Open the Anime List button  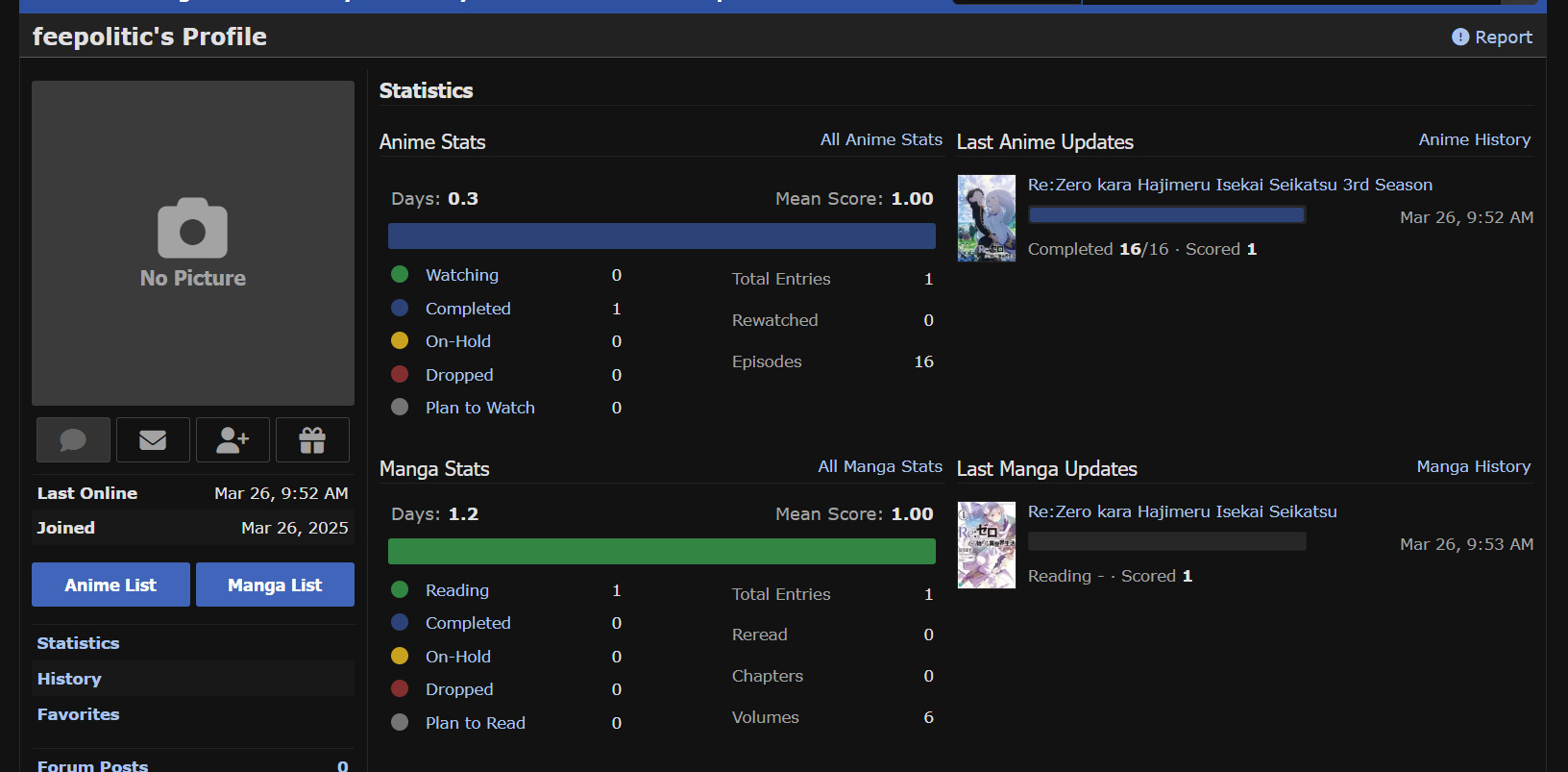[x=110, y=585]
